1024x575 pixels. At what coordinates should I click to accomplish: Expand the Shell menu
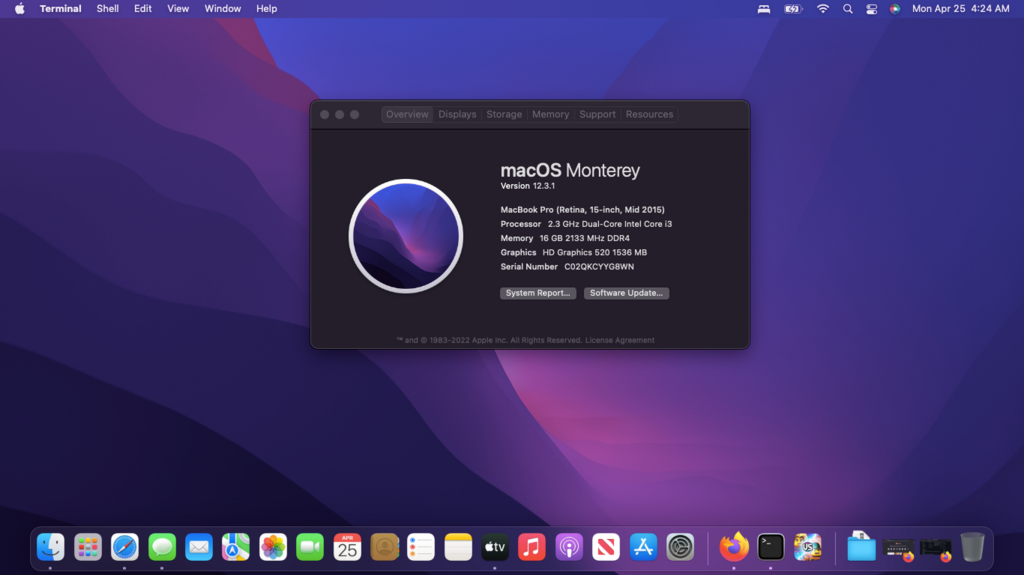click(107, 9)
